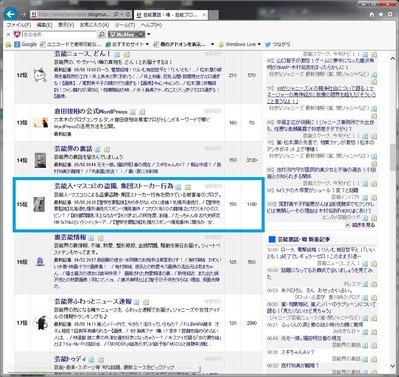Open the Twitter つながり favorites bar item

[x=277, y=44]
